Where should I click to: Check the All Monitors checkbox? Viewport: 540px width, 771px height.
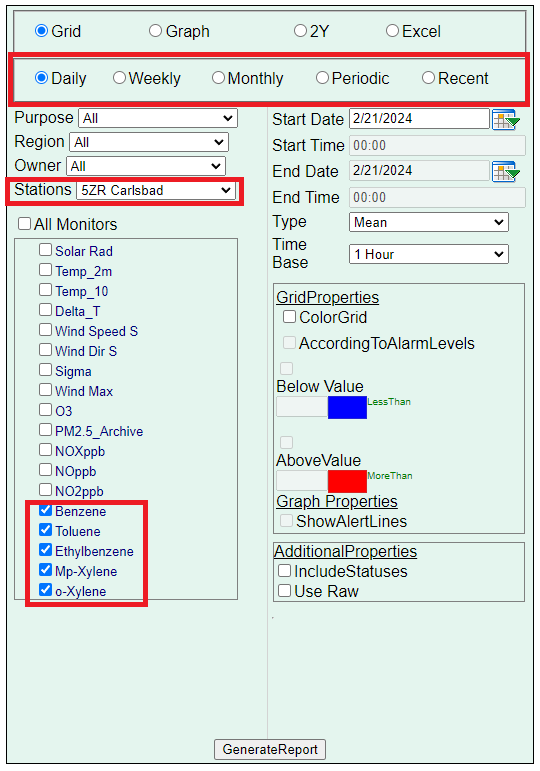(24, 224)
